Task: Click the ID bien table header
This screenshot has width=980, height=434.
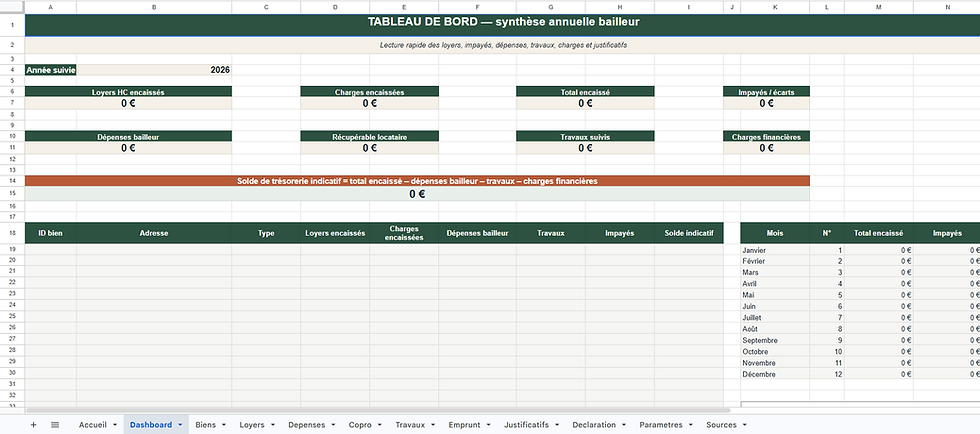Action: click(x=51, y=233)
